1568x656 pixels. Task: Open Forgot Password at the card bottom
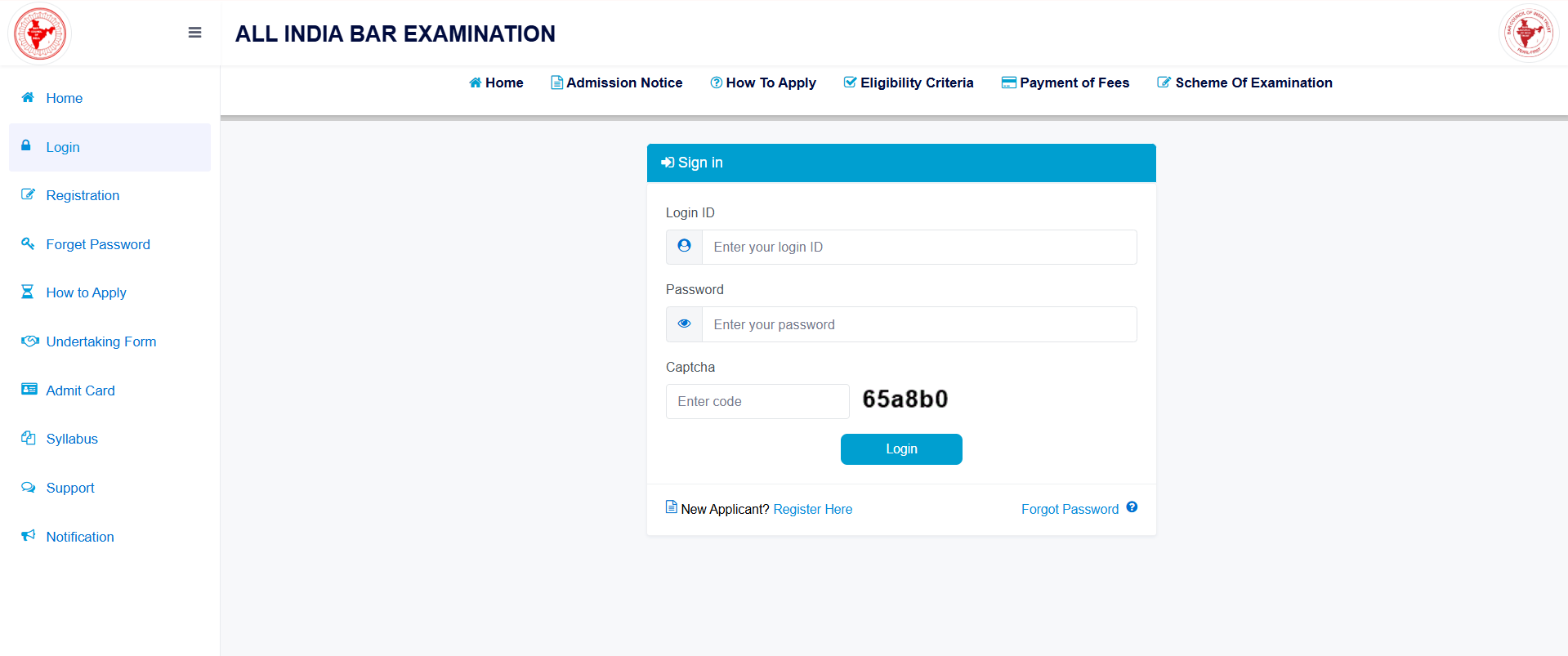[x=1070, y=509]
